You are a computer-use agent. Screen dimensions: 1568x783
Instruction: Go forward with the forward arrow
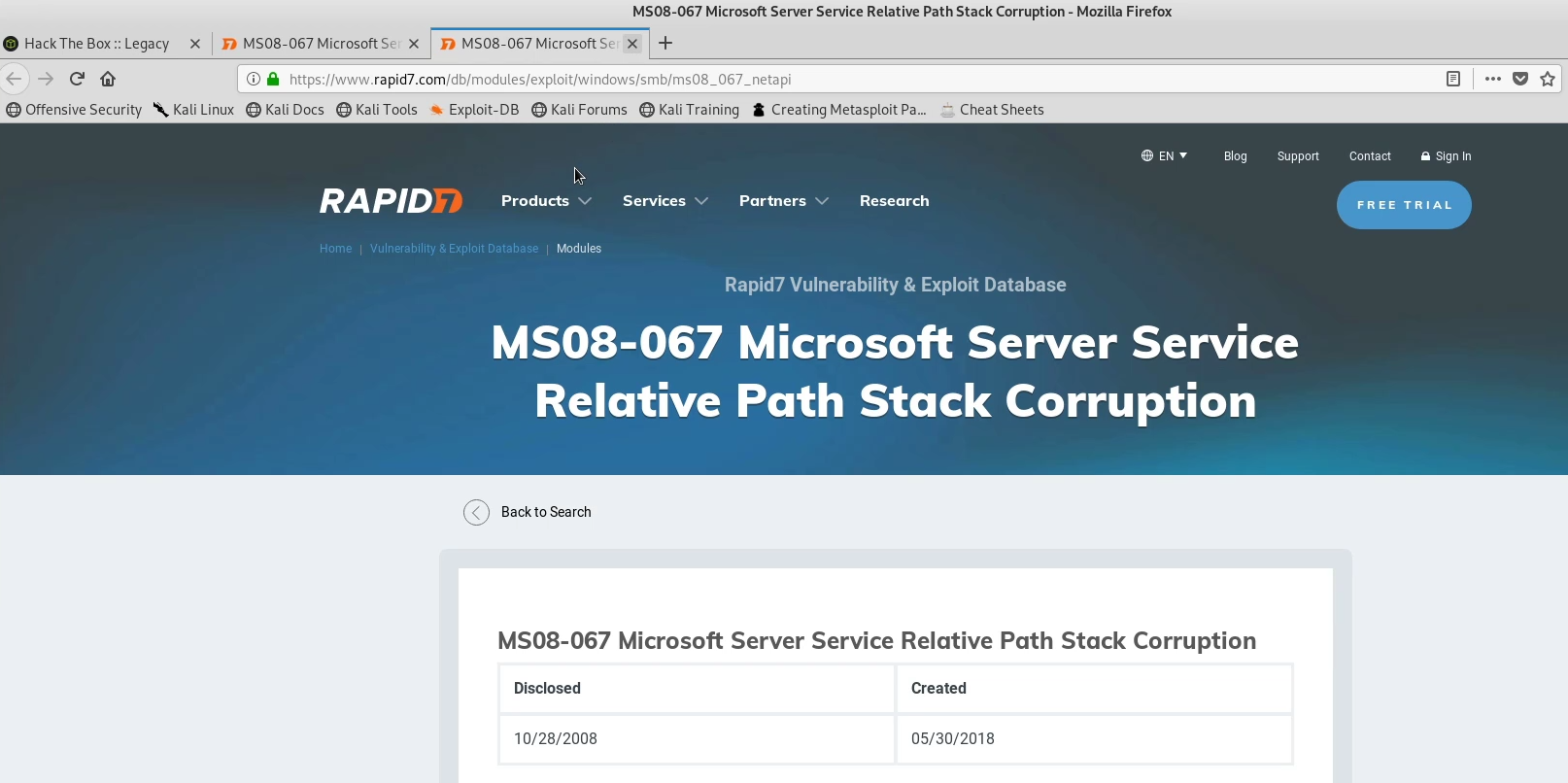click(x=46, y=79)
